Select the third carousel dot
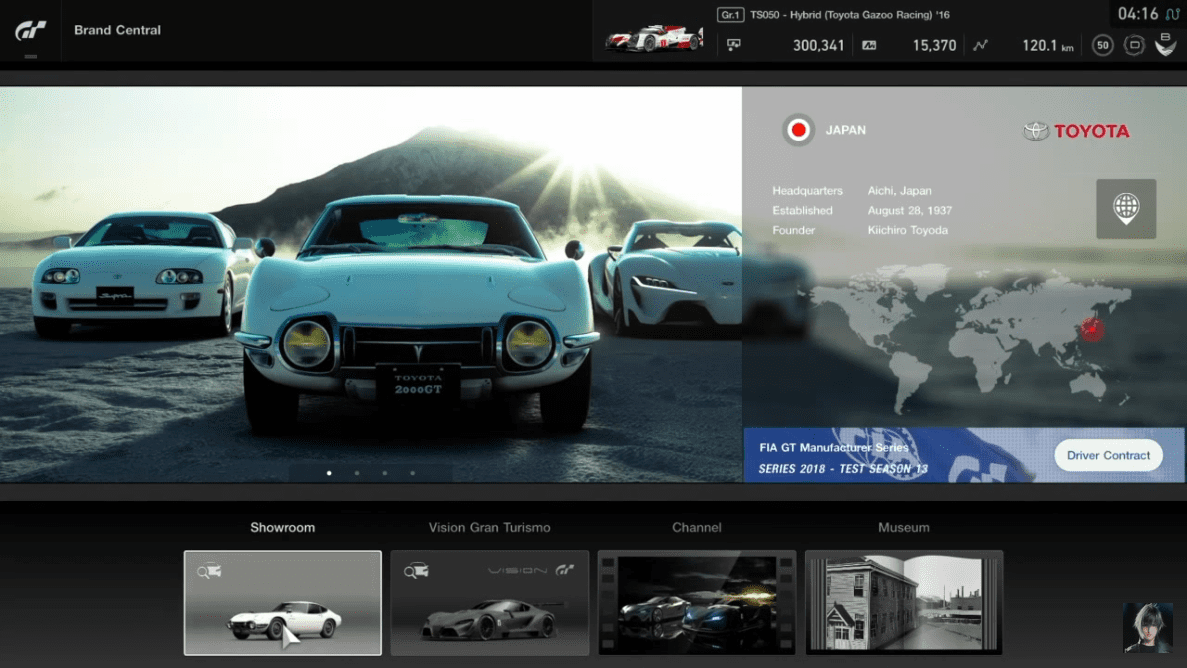Screen dimensions: 1187x668 pyautogui.click(x=385, y=473)
